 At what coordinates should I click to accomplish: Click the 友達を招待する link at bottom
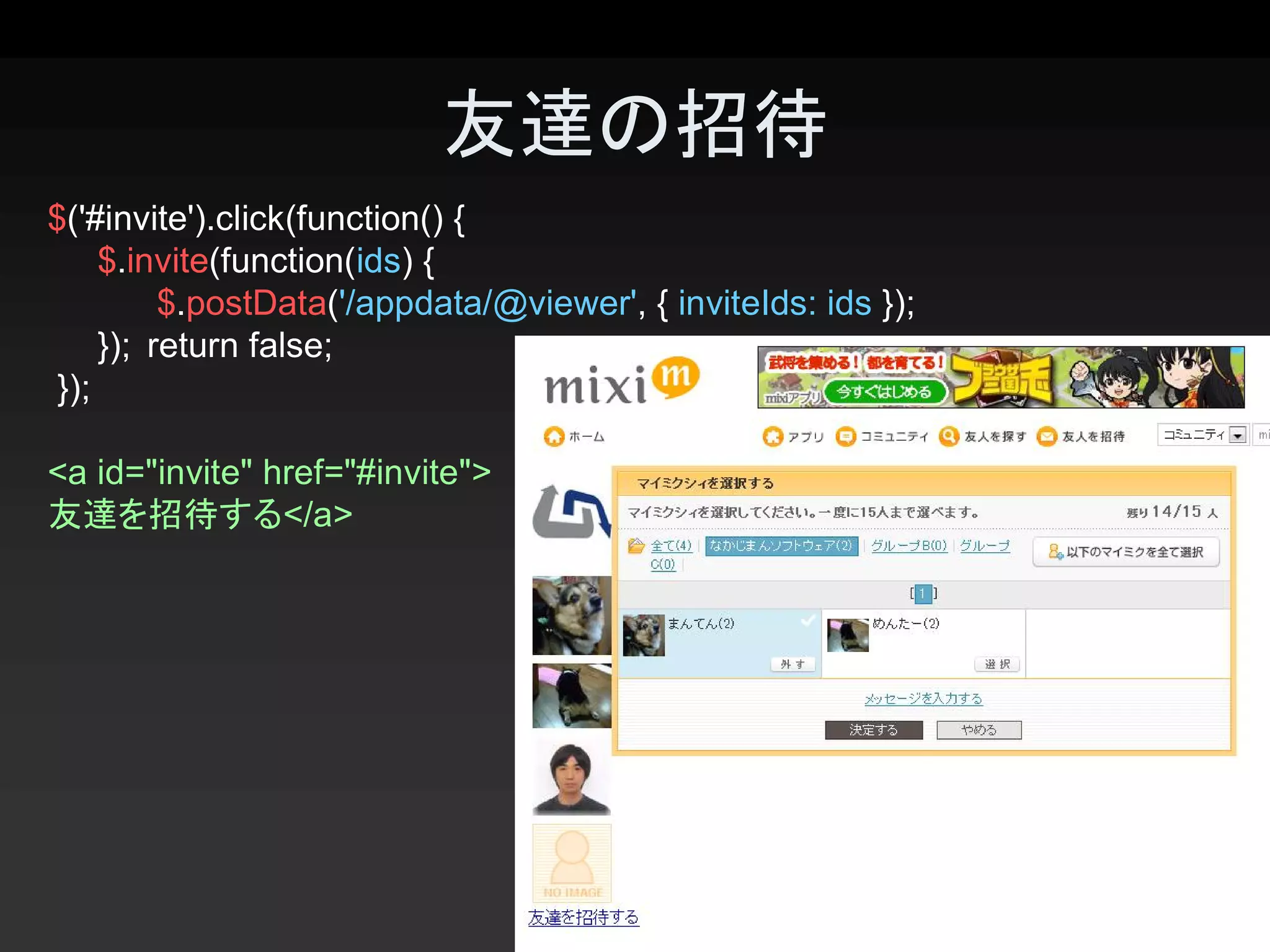click(584, 917)
